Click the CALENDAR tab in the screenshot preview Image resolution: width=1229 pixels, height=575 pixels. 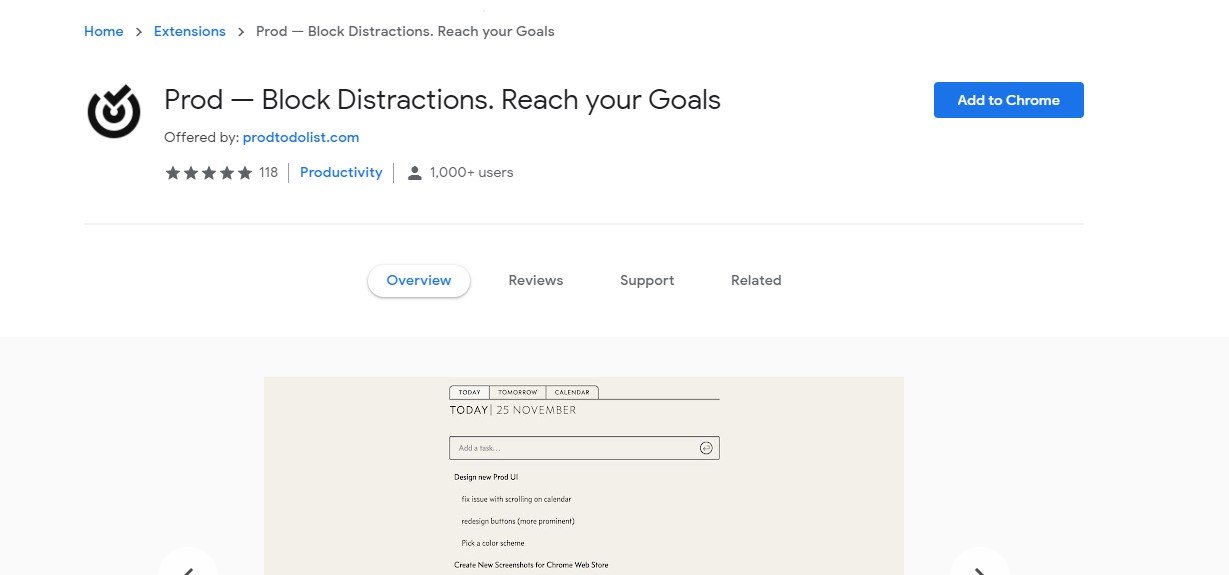point(572,392)
